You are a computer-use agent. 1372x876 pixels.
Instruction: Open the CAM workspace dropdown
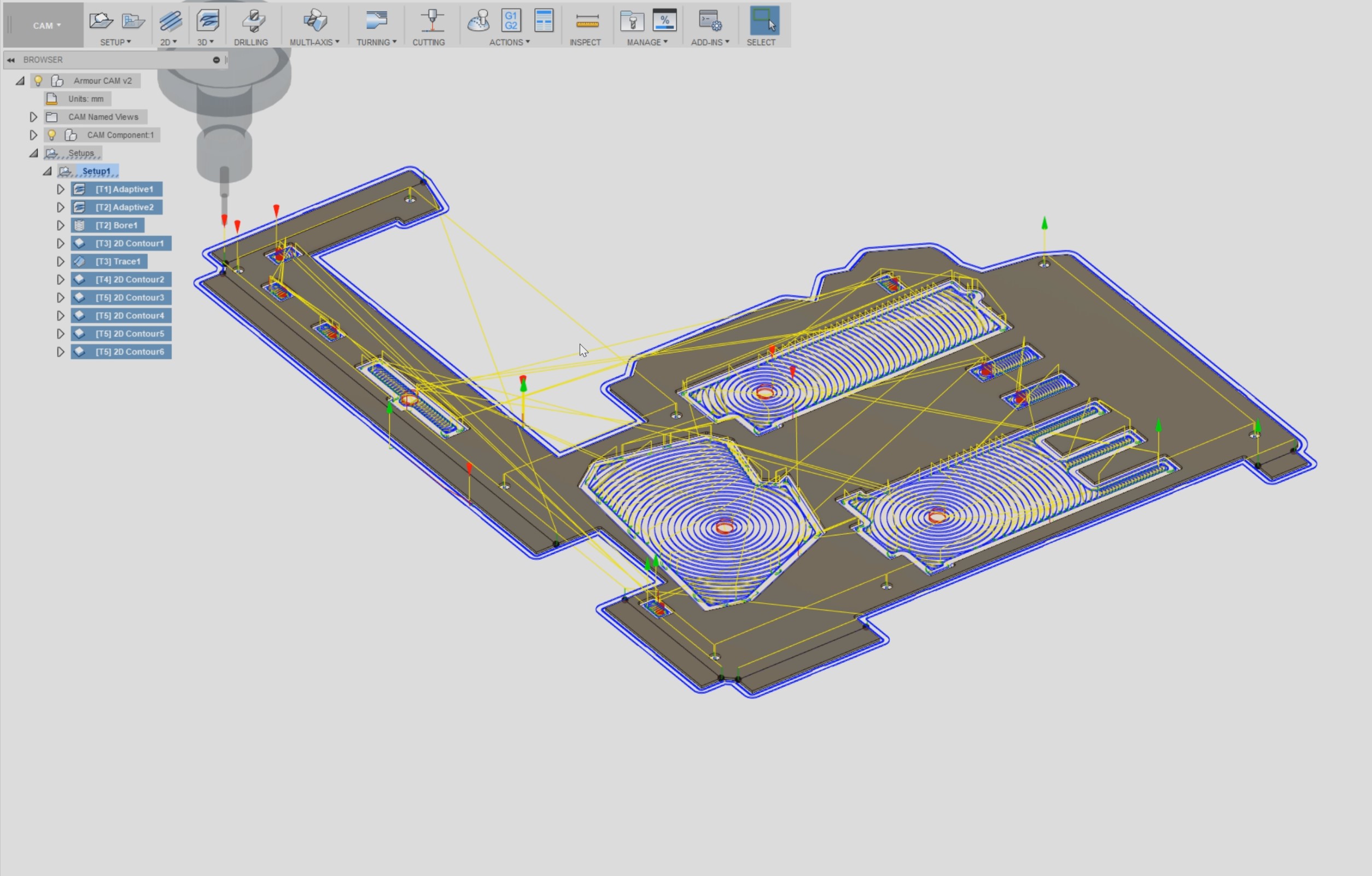tap(46, 26)
